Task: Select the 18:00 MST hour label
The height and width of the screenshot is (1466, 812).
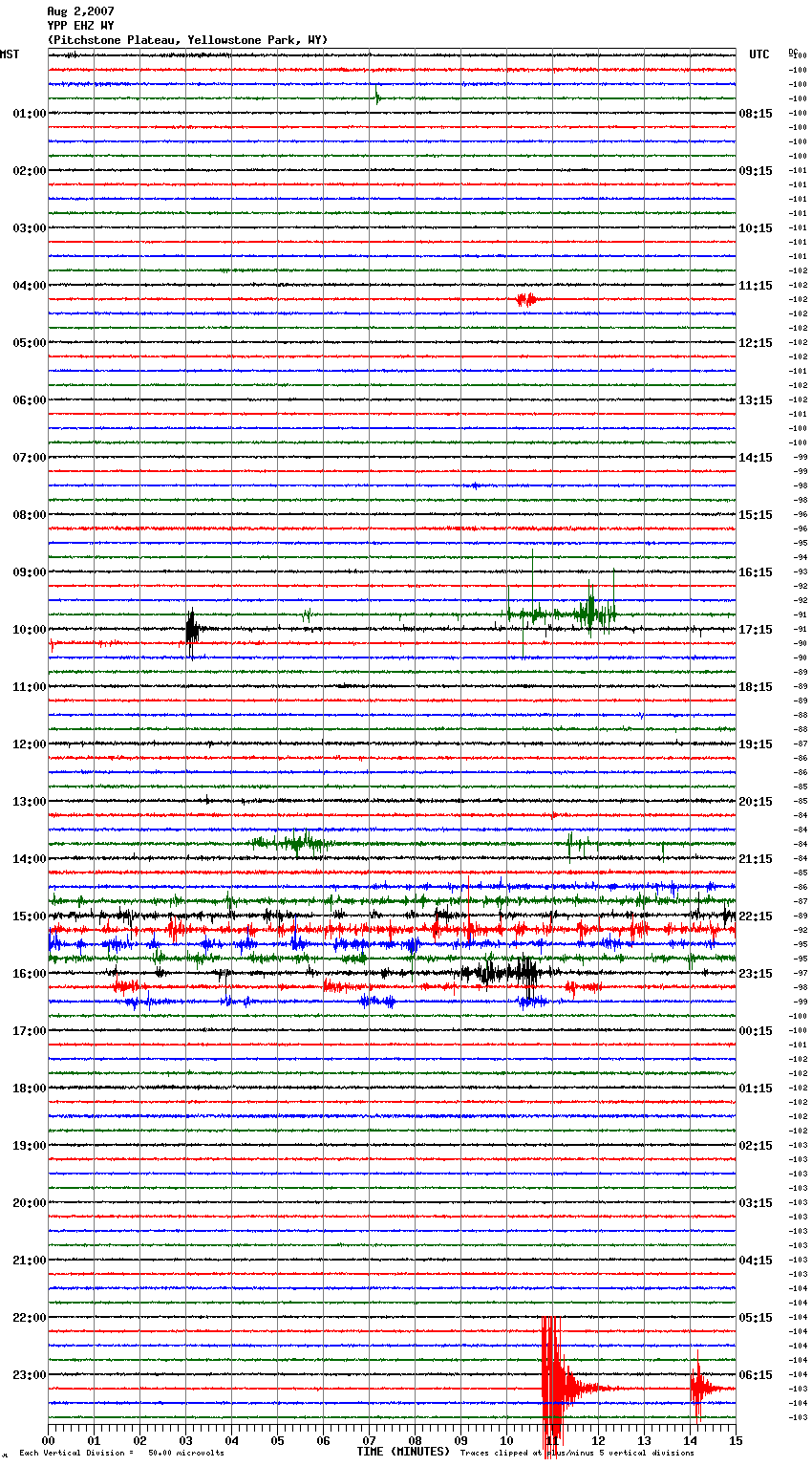Action: pos(30,1089)
